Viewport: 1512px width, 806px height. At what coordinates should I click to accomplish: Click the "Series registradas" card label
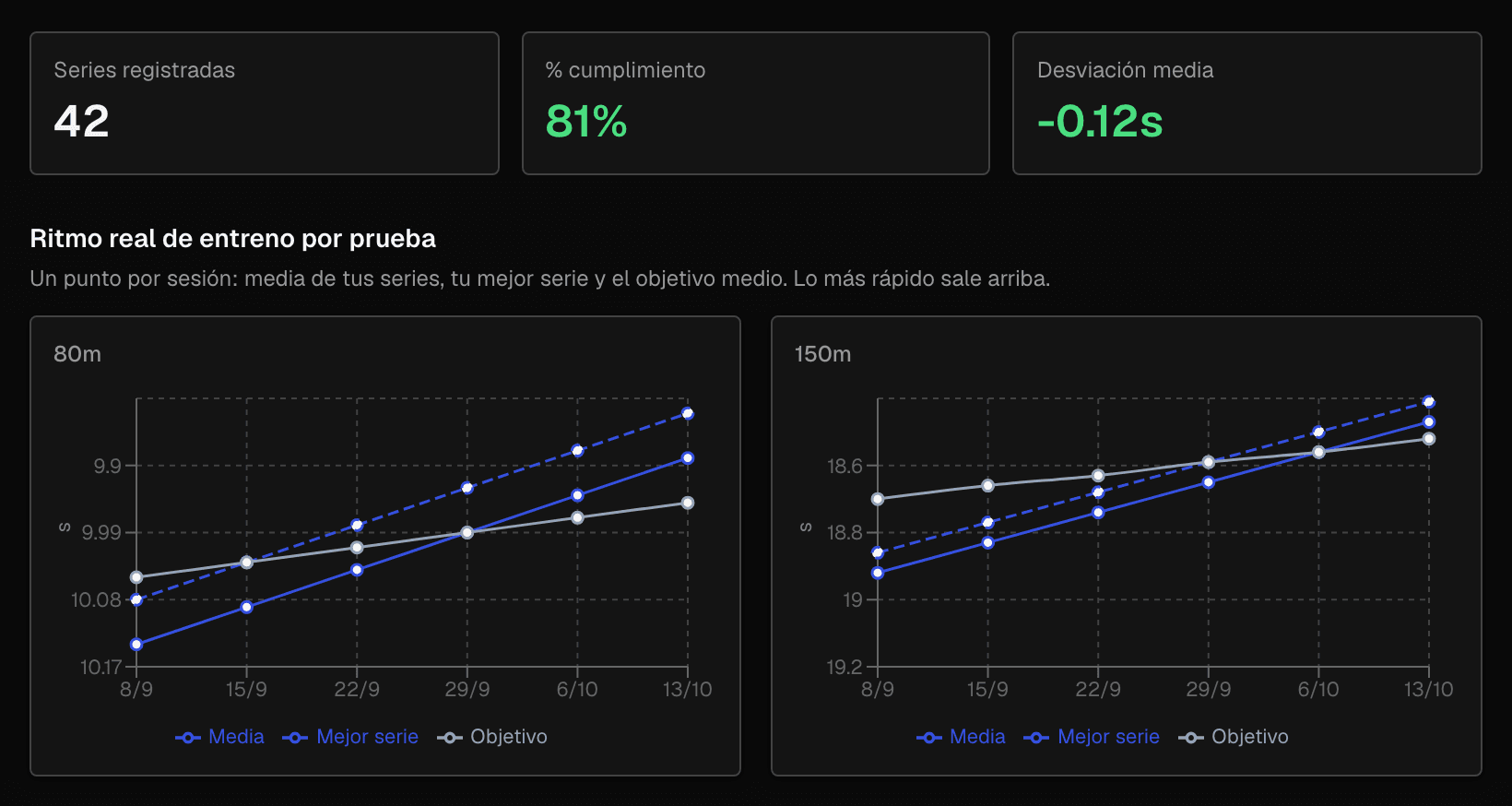coord(145,70)
